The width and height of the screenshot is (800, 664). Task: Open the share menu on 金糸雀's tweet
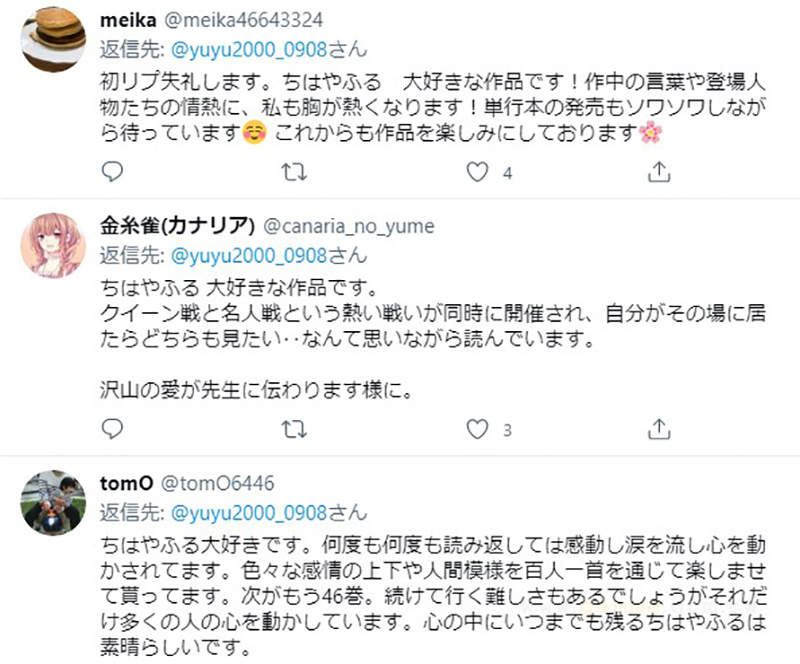click(659, 430)
